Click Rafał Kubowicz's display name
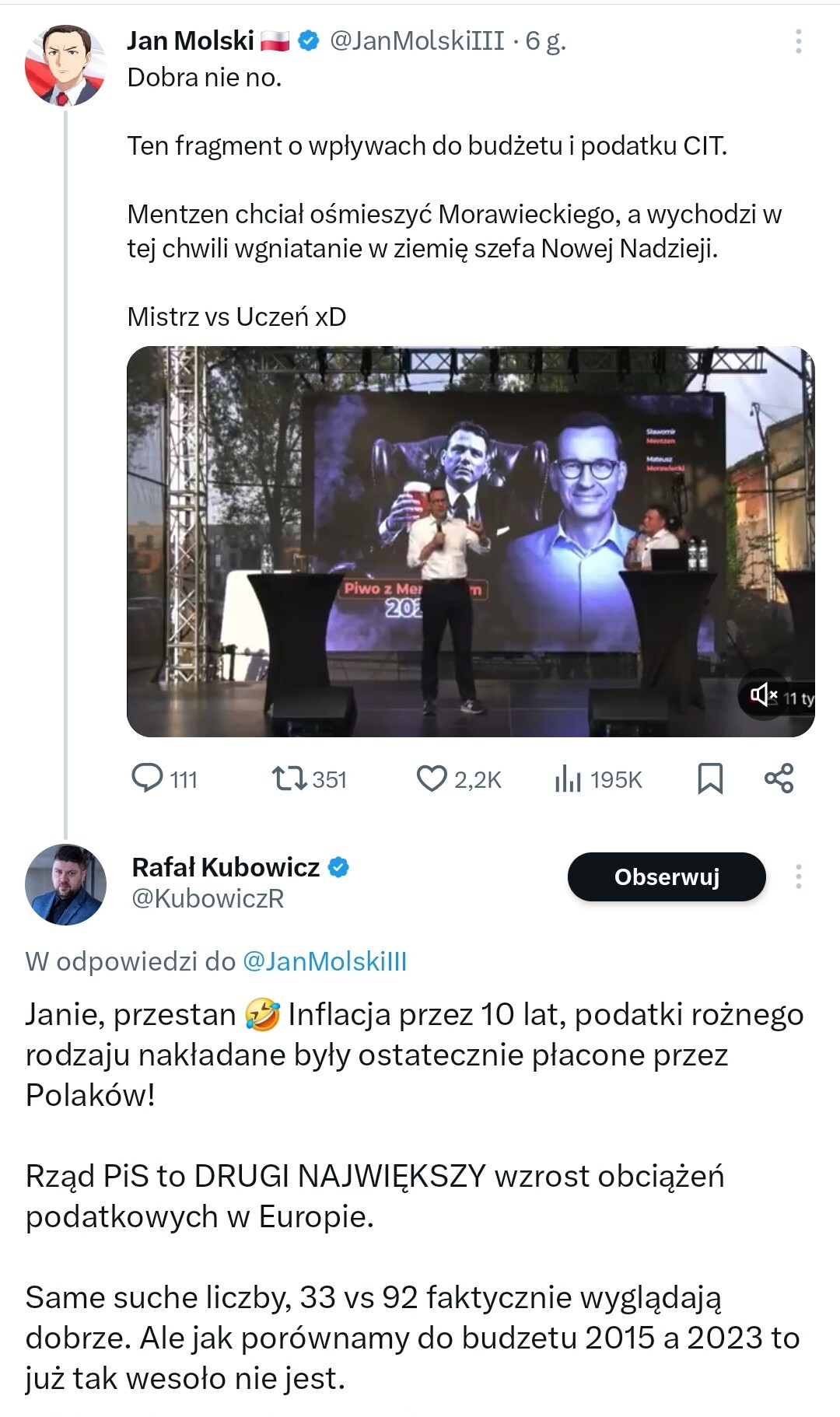Image resolution: width=840 pixels, height=1417 pixels. tap(226, 866)
